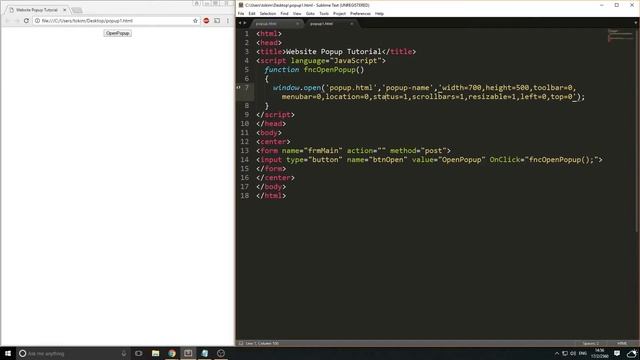Toggle the side bar icon in status bar
This screenshot has height=360, width=640.
tap(240, 343)
